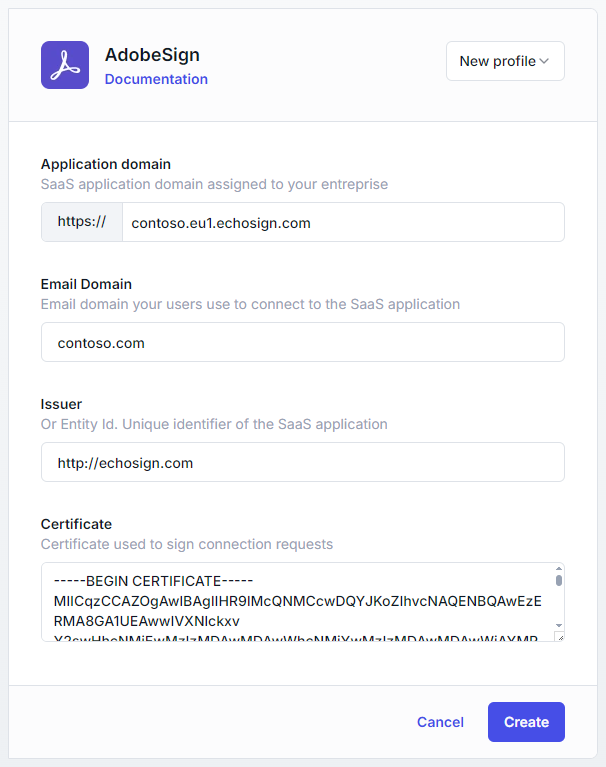Screen dimensions: 606x767
Task: Click the AdobeSign app logo icon
Action: [x=65, y=65]
